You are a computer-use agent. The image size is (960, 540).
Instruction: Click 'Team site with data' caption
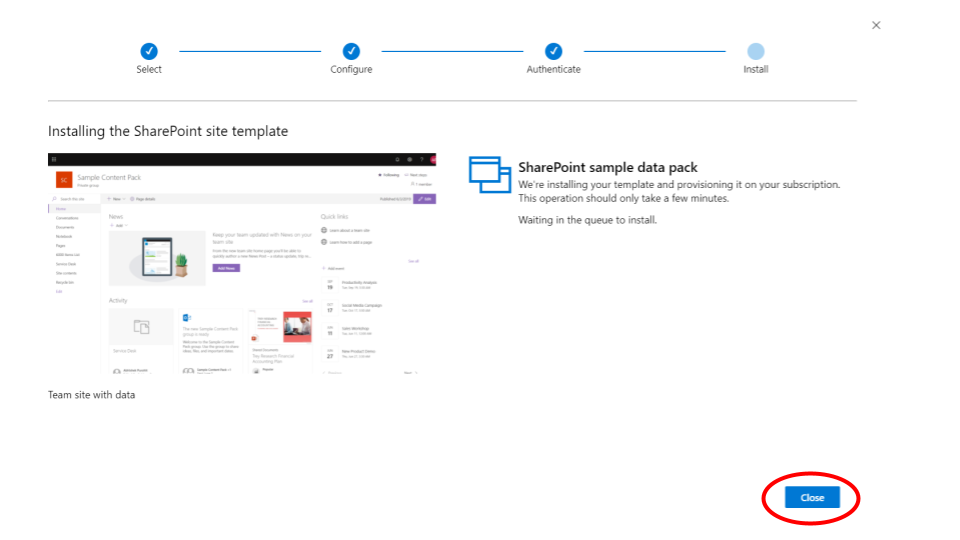pos(91,395)
